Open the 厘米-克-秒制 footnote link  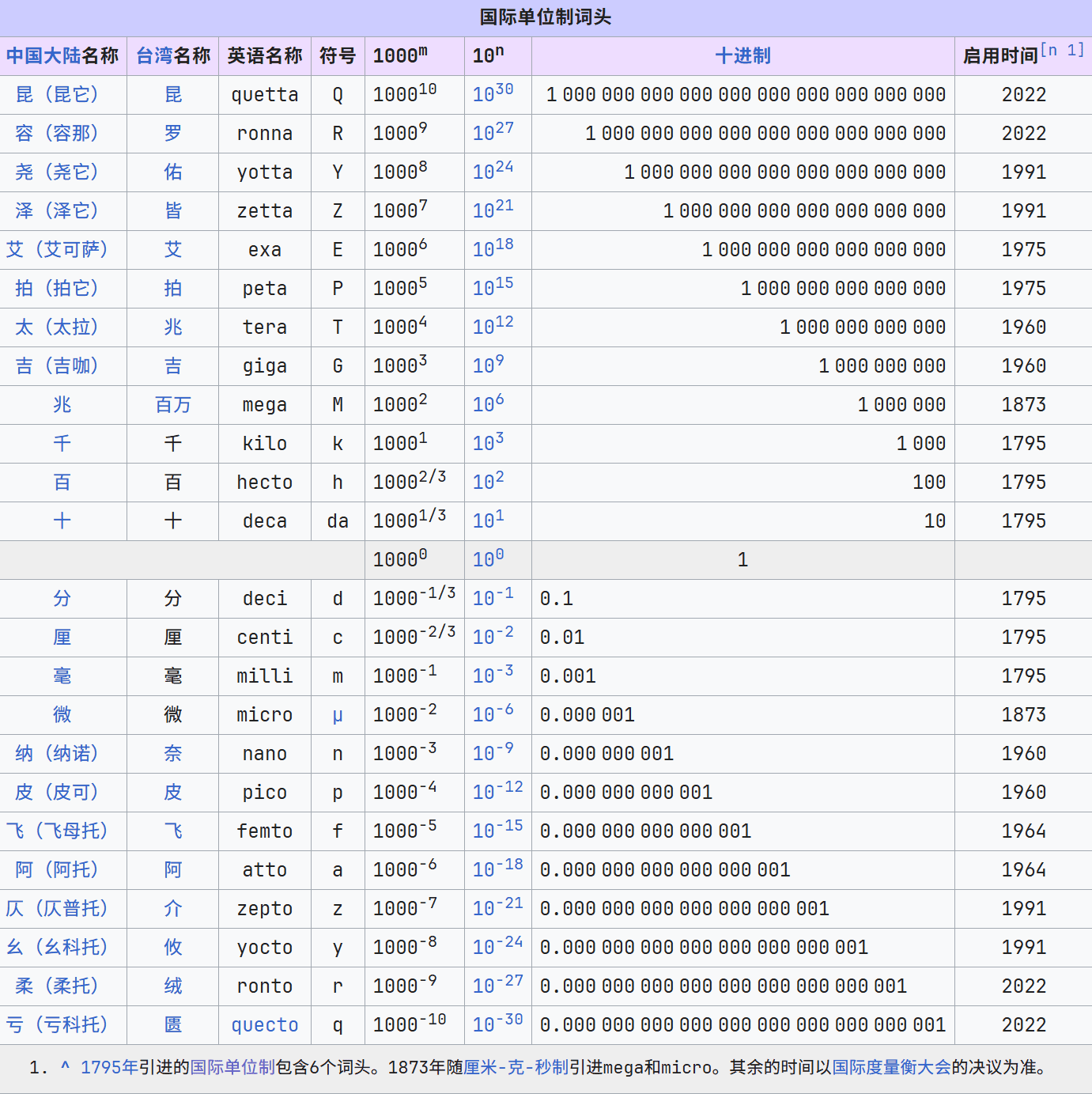pos(516,1068)
